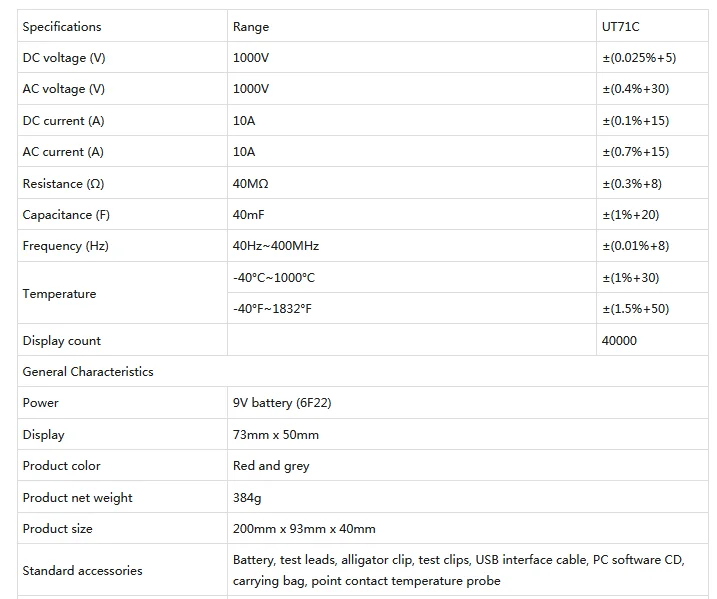Click the 9V battery (6F22) power value
The width and height of the screenshot is (717, 599).
click(x=282, y=403)
